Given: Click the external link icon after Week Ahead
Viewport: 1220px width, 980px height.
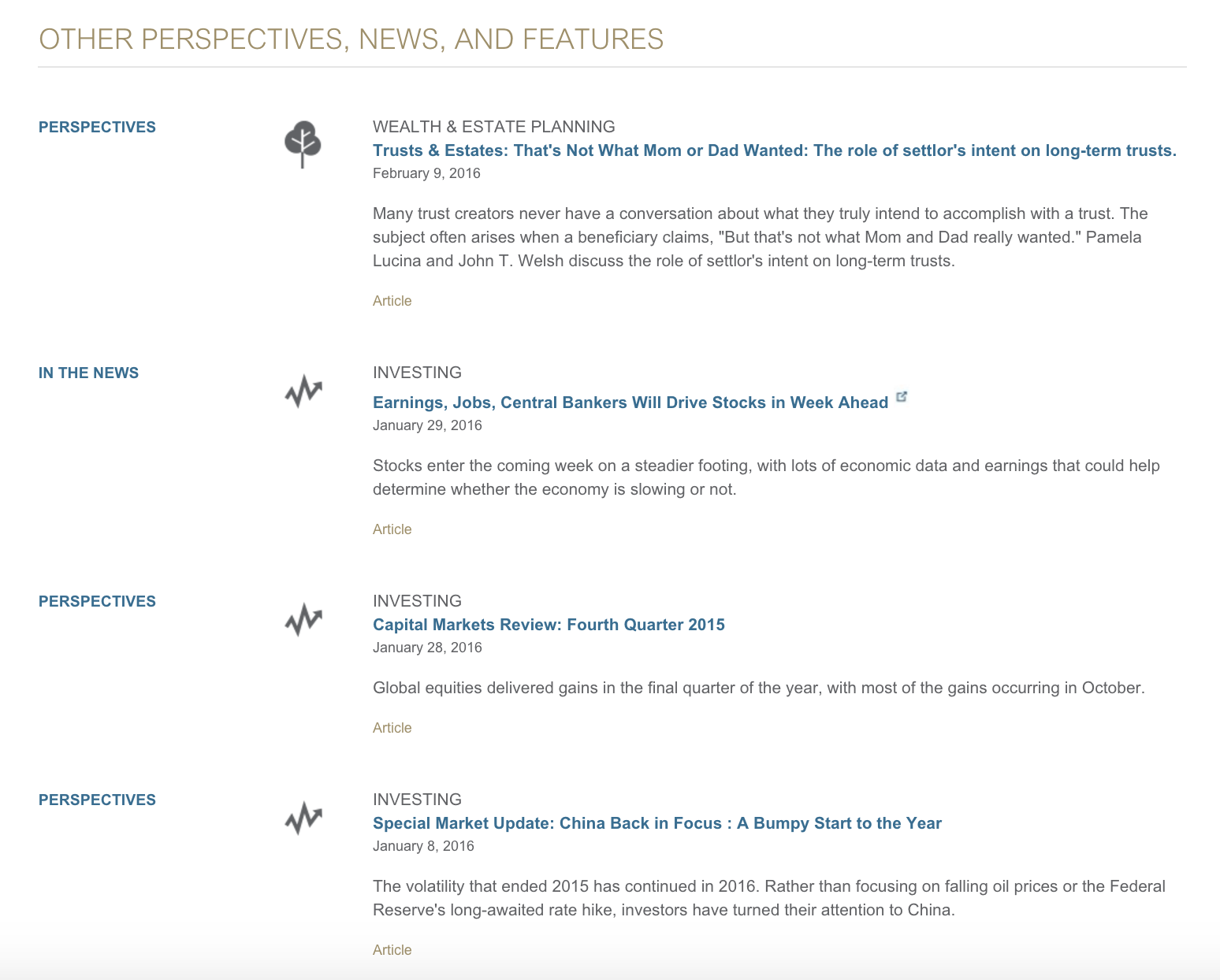Looking at the screenshot, I should (902, 397).
